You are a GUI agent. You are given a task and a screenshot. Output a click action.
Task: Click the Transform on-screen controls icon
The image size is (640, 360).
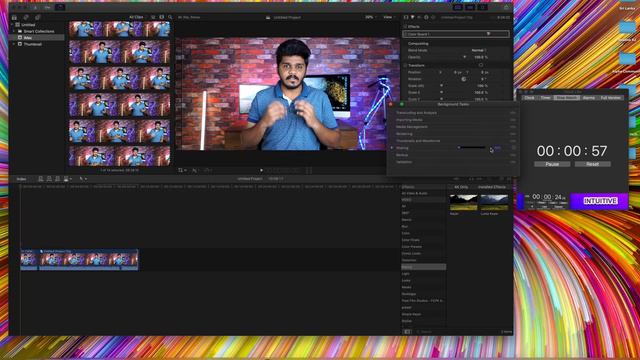[481, 65]
